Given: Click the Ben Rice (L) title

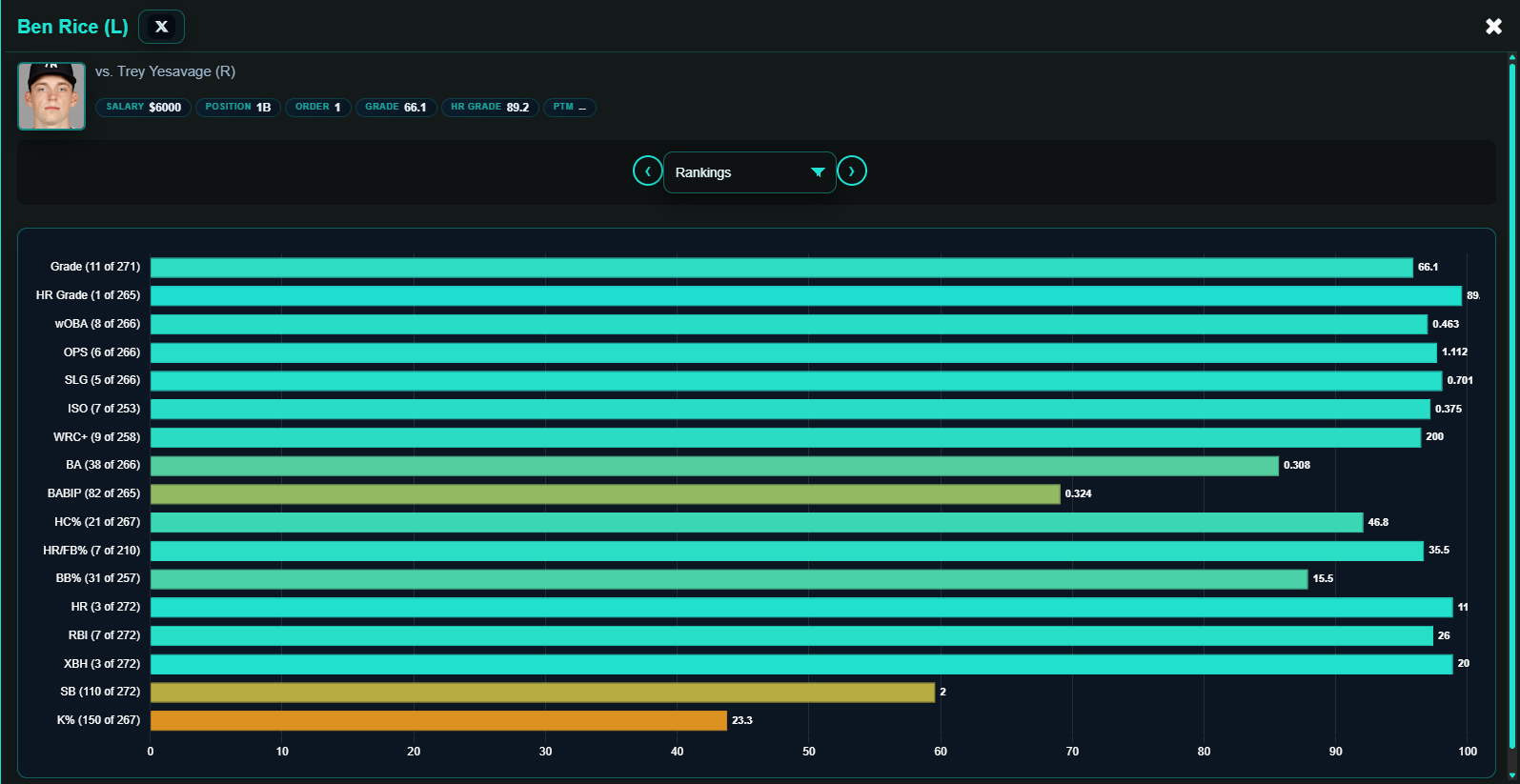Looking at the screenshot, I should [72, 27].
